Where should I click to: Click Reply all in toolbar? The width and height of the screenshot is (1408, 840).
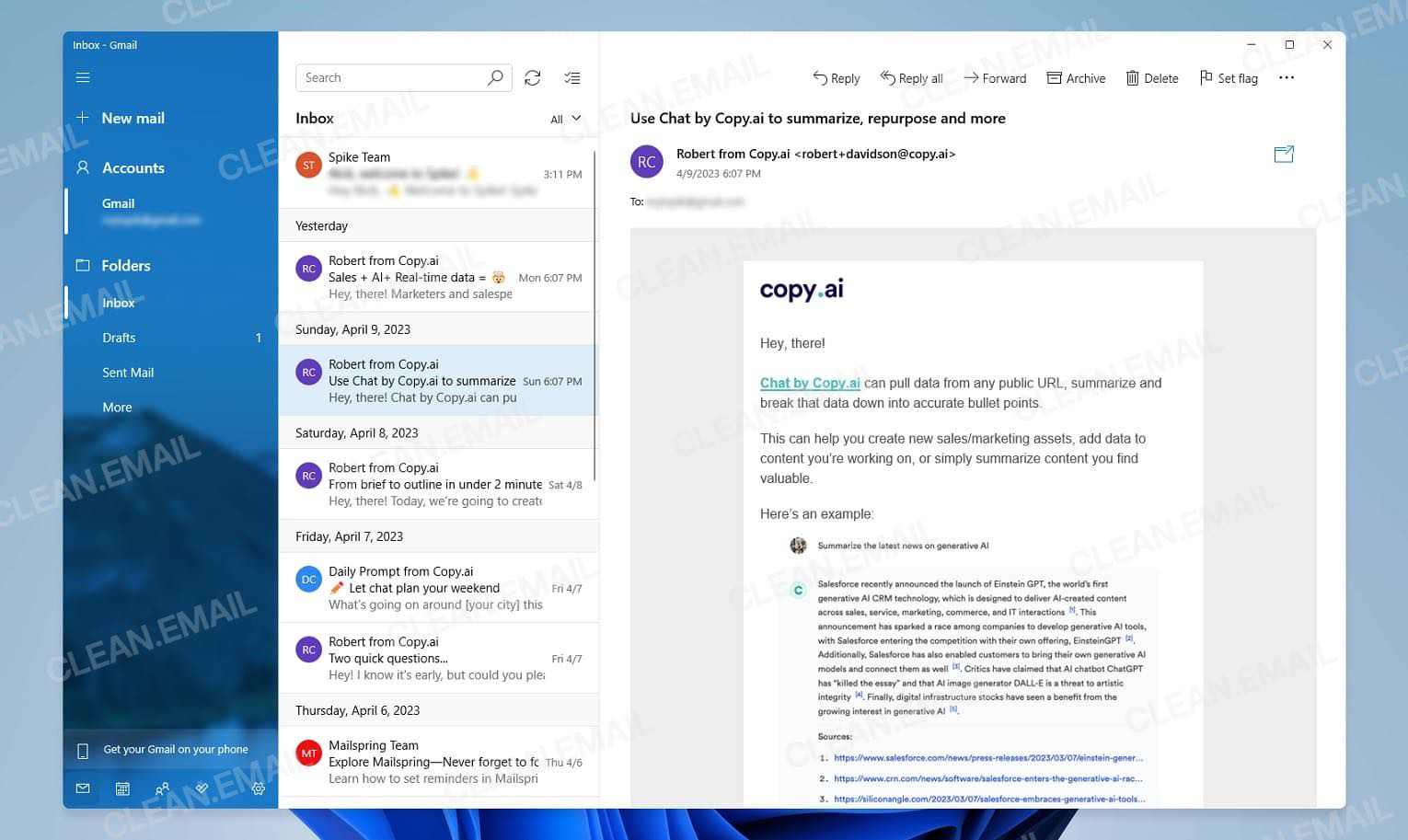[x=912, y=78]
